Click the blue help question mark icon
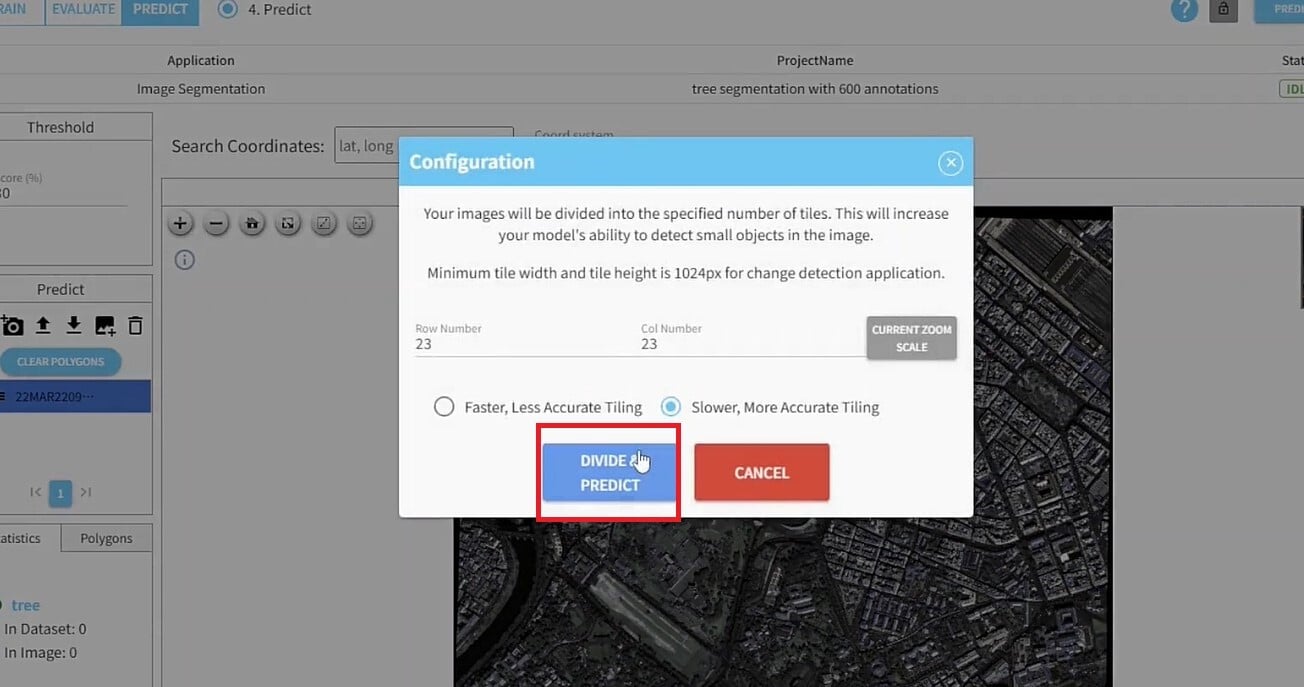 click(1184, 10)
